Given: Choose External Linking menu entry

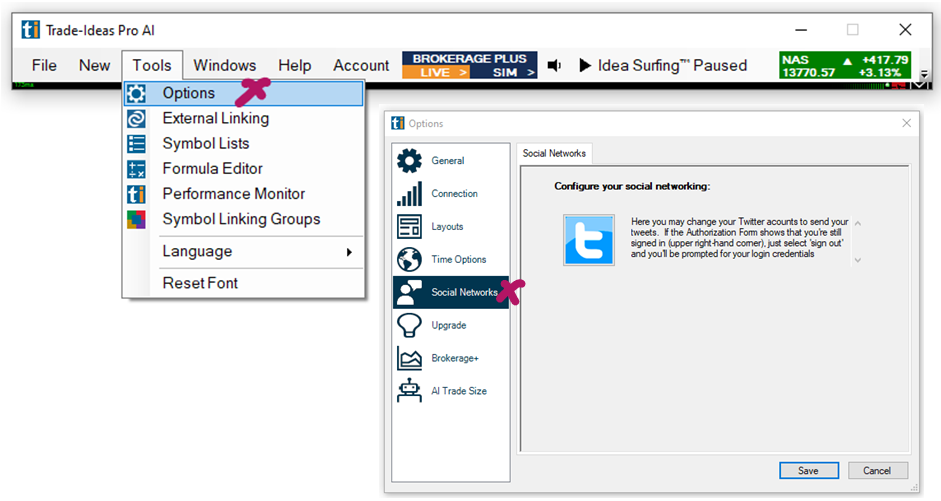Looking at the screenshot, I should pyautogui.click(x=244, y=119).
